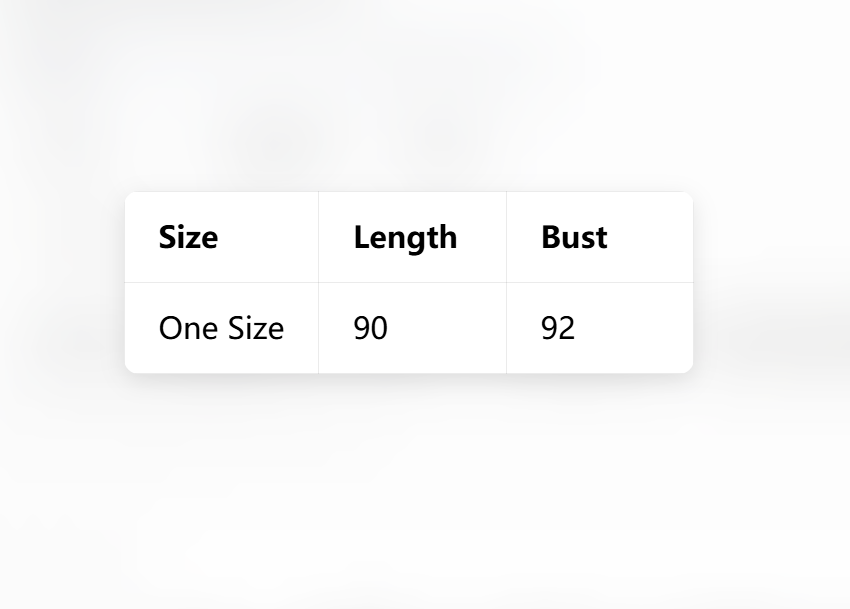The width and height of the screenshot is (850, 609).
Task: Click the blank area right of "Length" text
Action: pos(481,237)
